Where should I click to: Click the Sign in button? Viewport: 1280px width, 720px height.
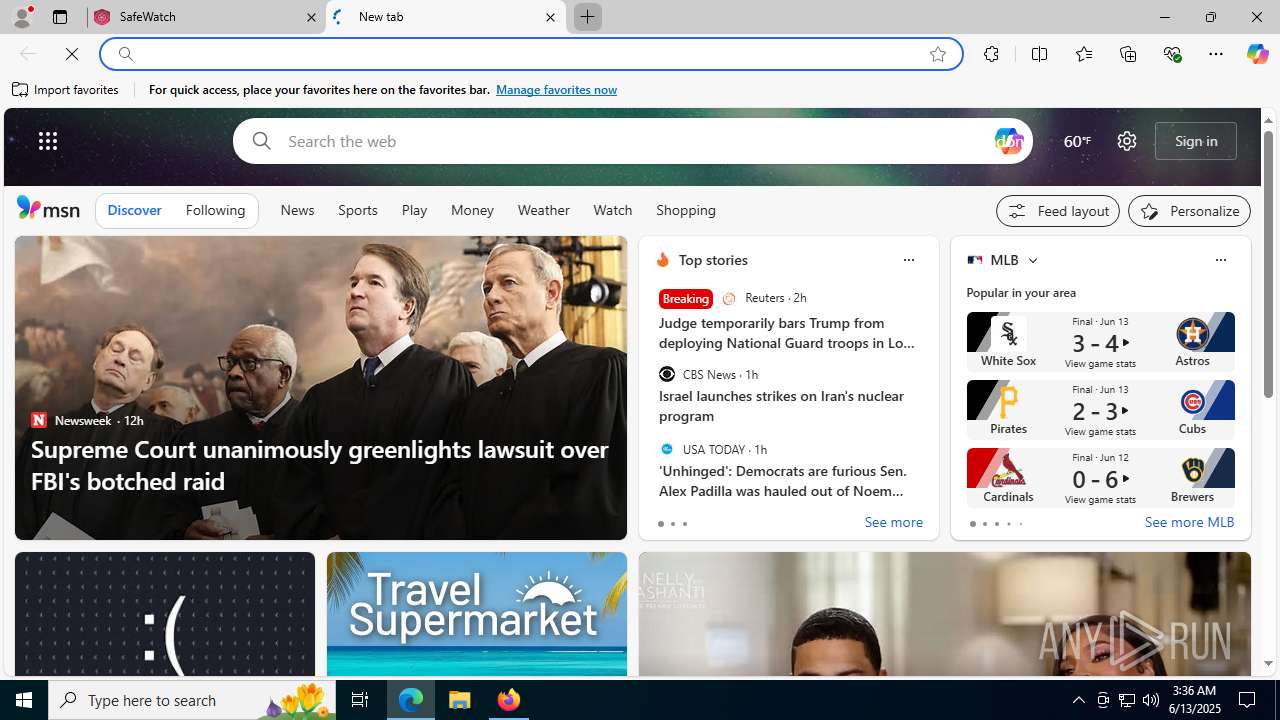[1196, 141]
